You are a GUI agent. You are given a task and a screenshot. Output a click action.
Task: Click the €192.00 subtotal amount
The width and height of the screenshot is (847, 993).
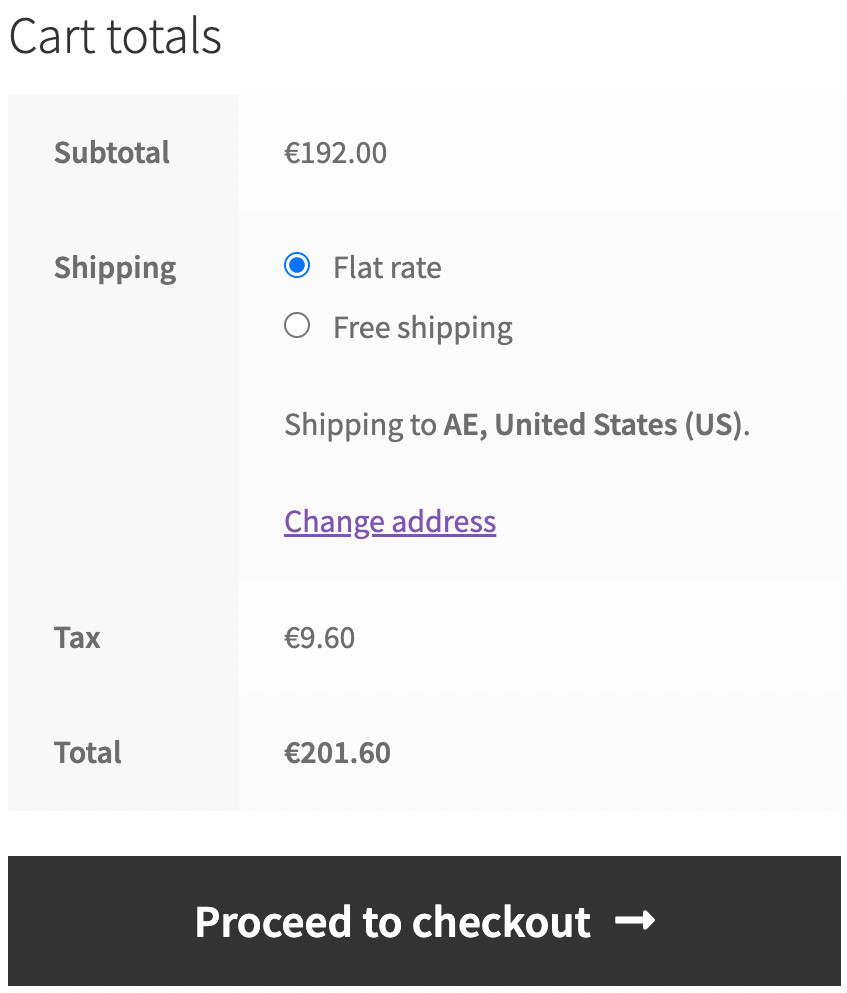[x=336, y=152]
